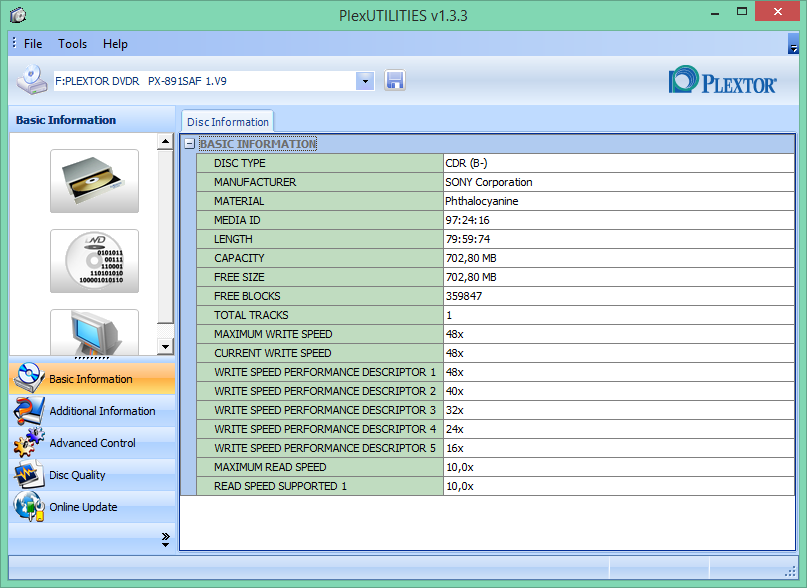
Task: Select WRITE SPEED PERFORMANCE DESCRIPTOR 4 label
Action: click(325, 429)
